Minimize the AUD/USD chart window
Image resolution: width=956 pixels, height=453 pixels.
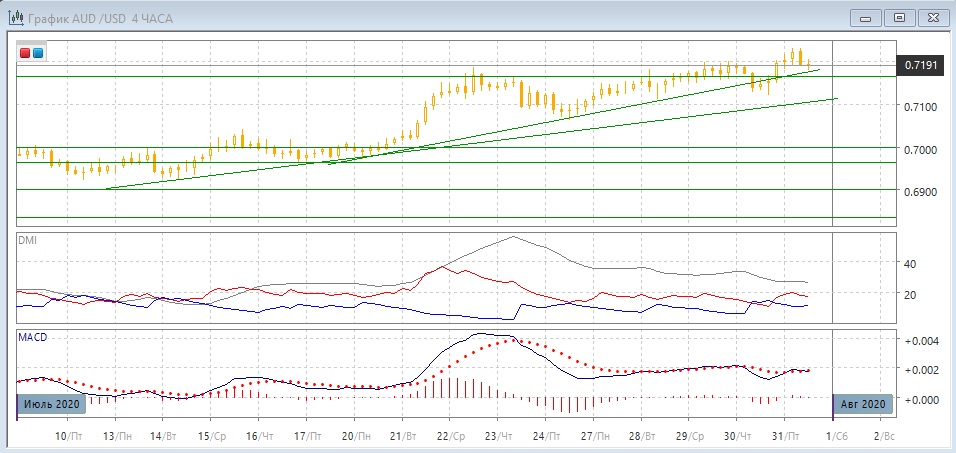(866, 17)
